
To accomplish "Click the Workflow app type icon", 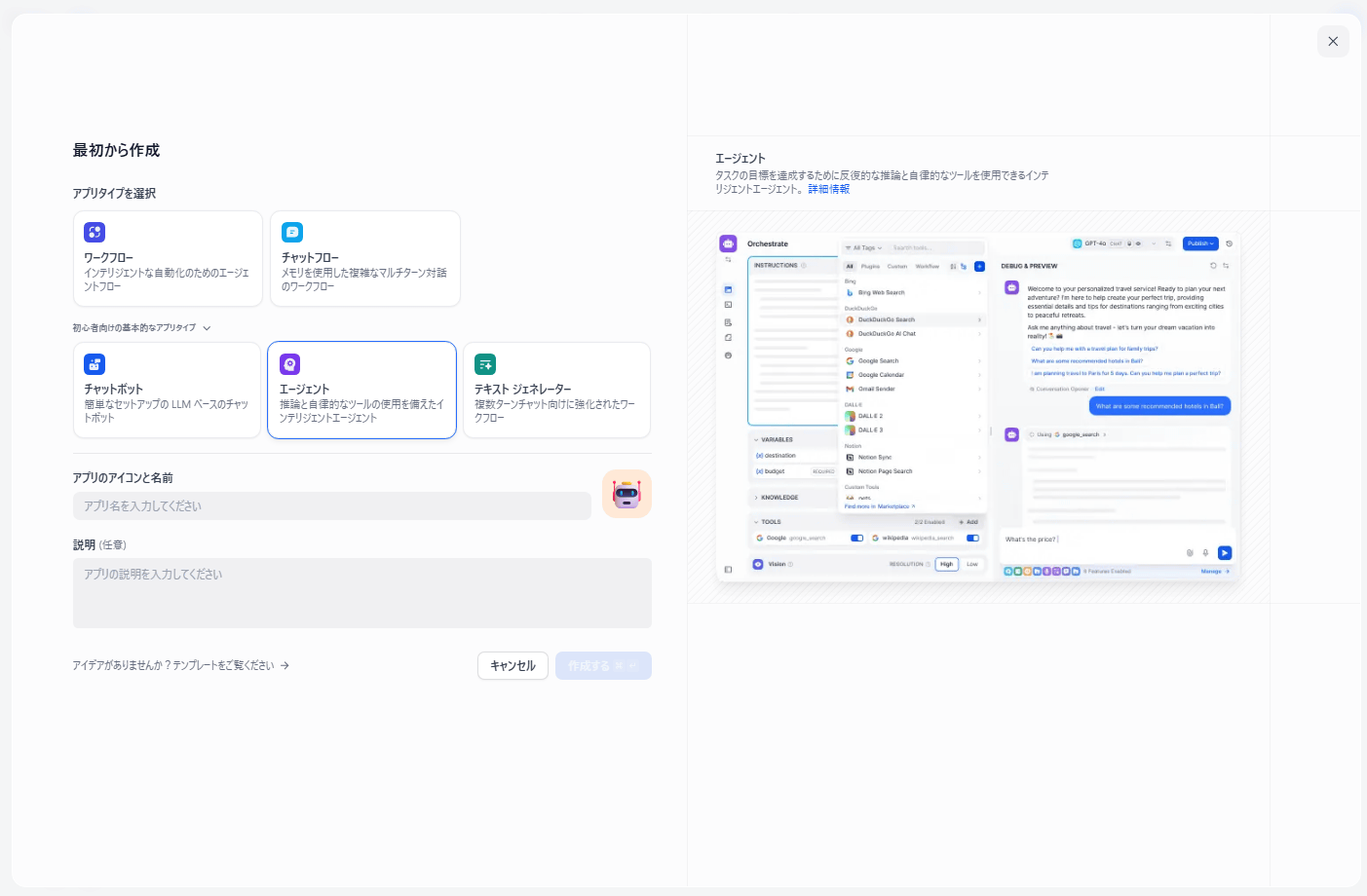I will click(x=95, y=232).
